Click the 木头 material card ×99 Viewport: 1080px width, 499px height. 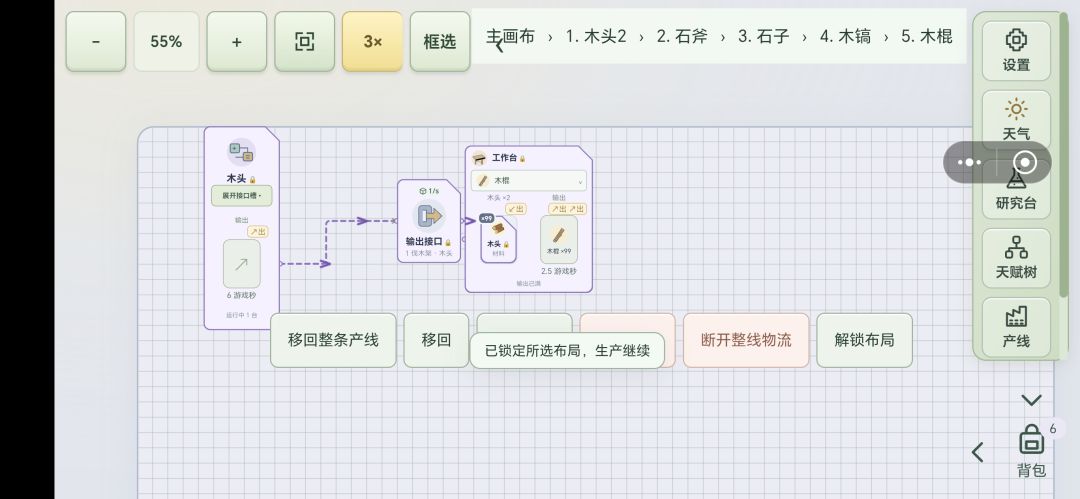pos(499,238)
